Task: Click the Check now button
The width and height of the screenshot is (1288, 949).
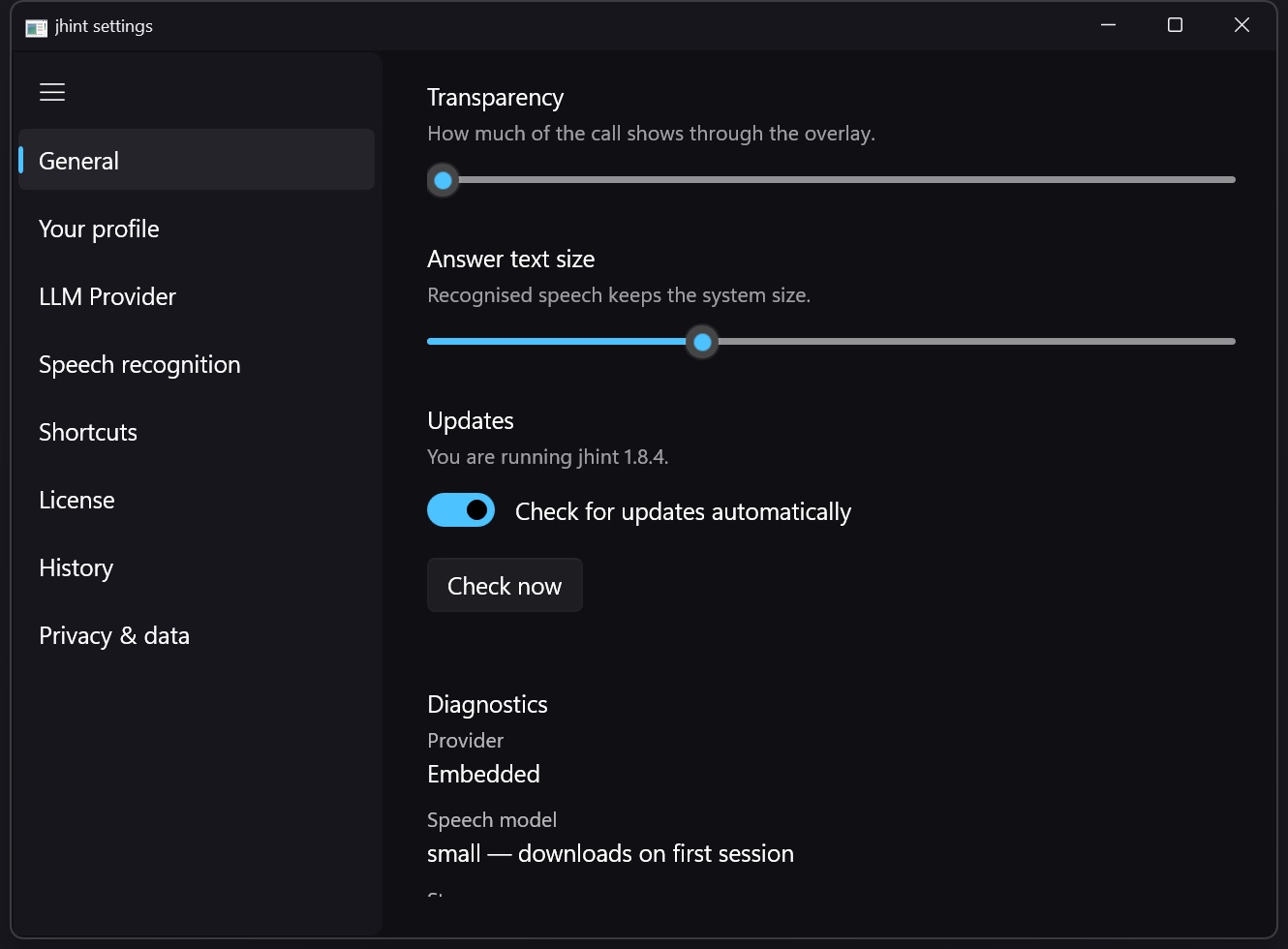Action: pos(505,585)
